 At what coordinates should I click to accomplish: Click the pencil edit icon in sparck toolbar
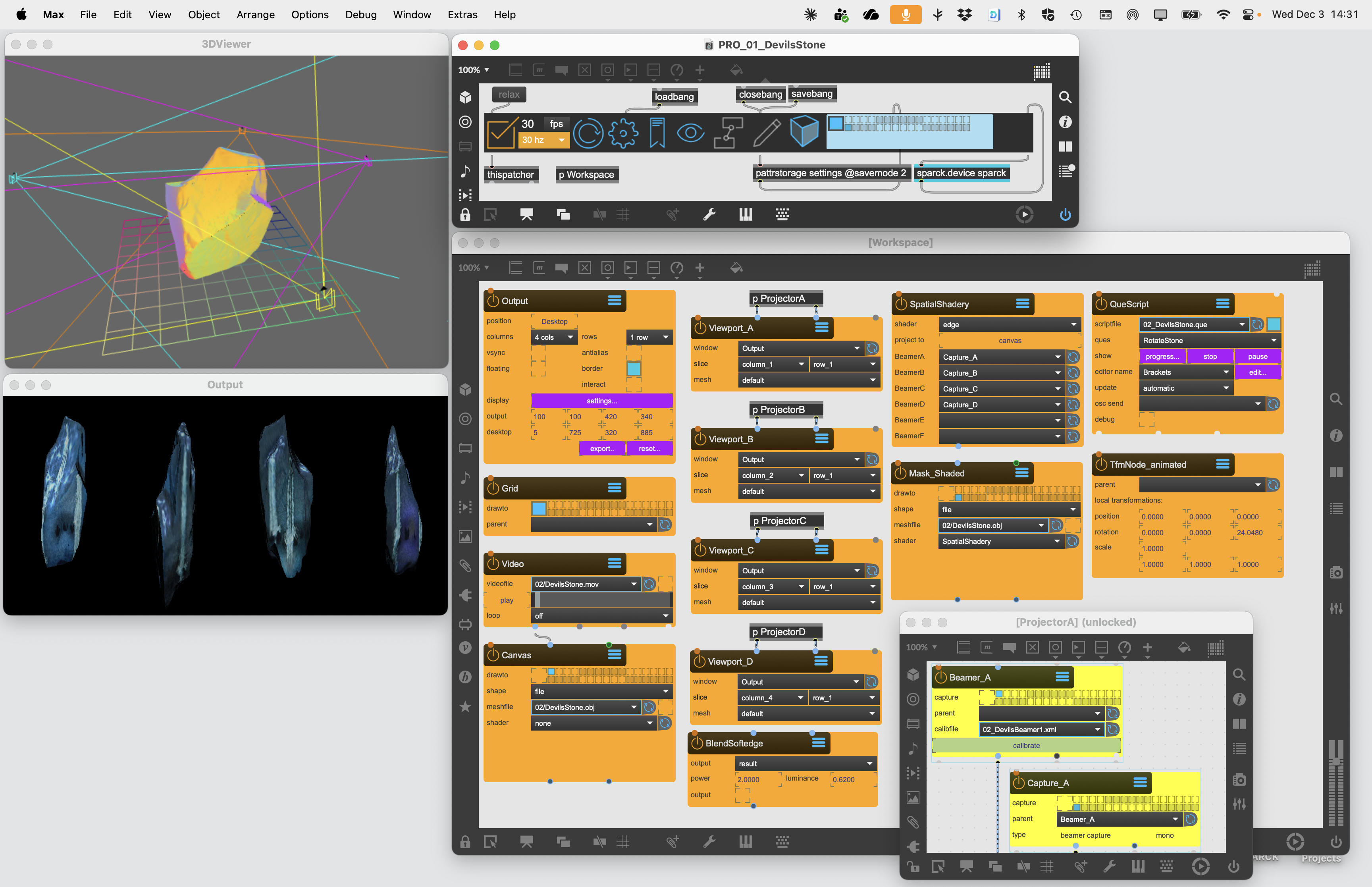[766, 133]
